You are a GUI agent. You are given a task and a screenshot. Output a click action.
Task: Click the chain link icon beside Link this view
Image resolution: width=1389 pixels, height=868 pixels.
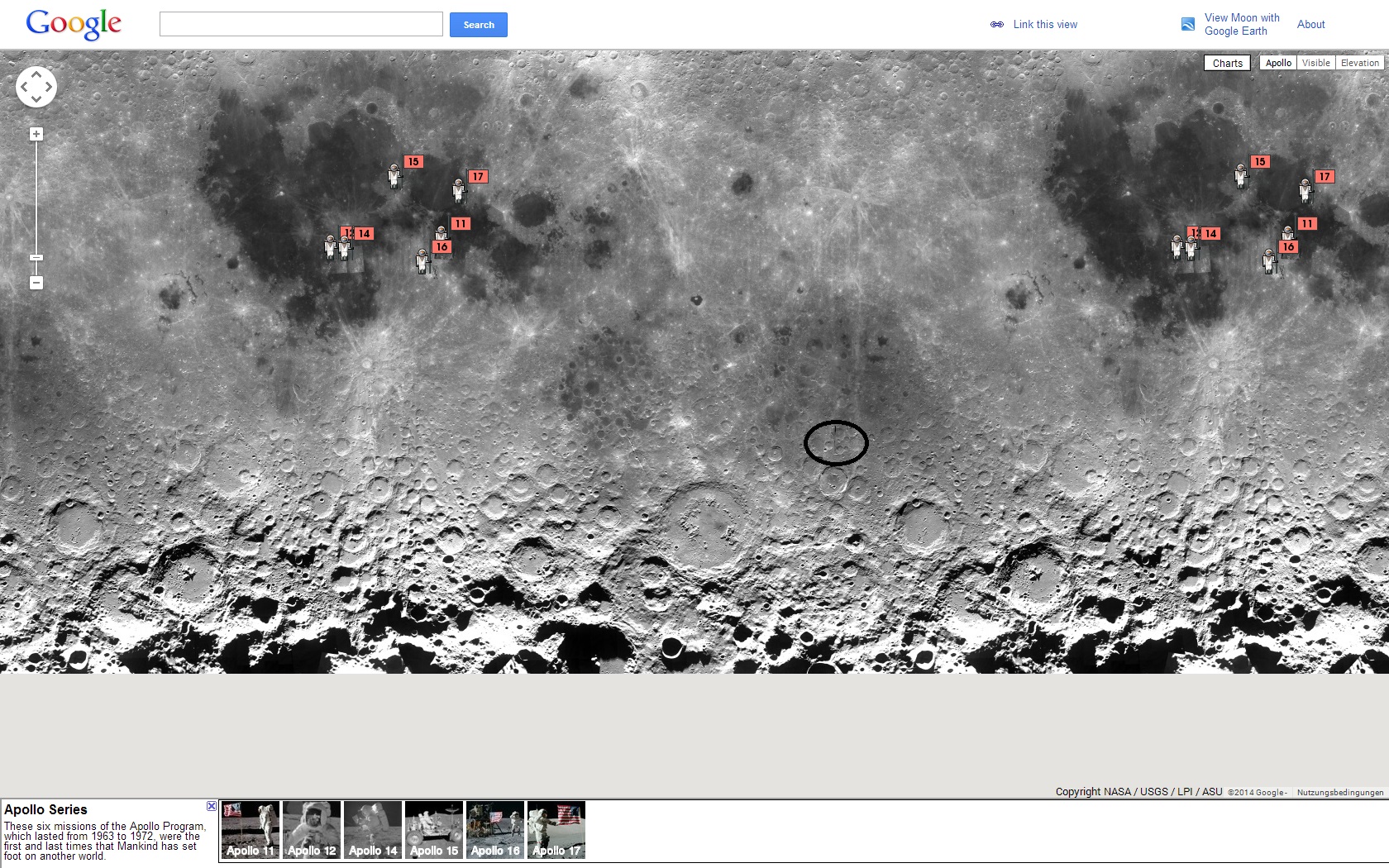pyautogui.click(x=997, y=25)
